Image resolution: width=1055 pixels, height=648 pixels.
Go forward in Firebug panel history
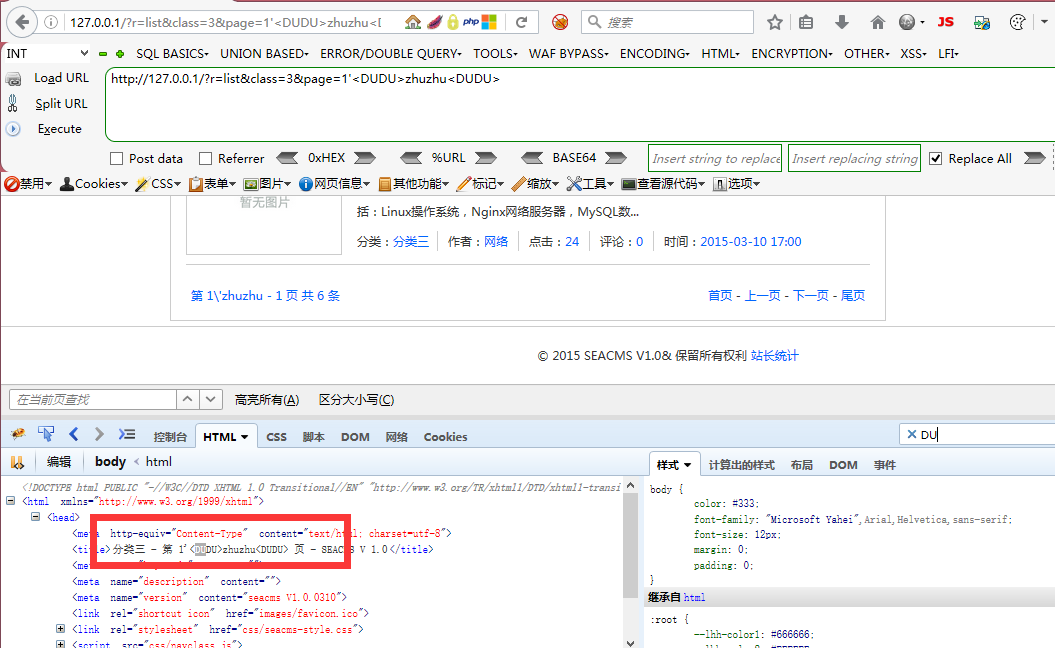click(99, 435)
